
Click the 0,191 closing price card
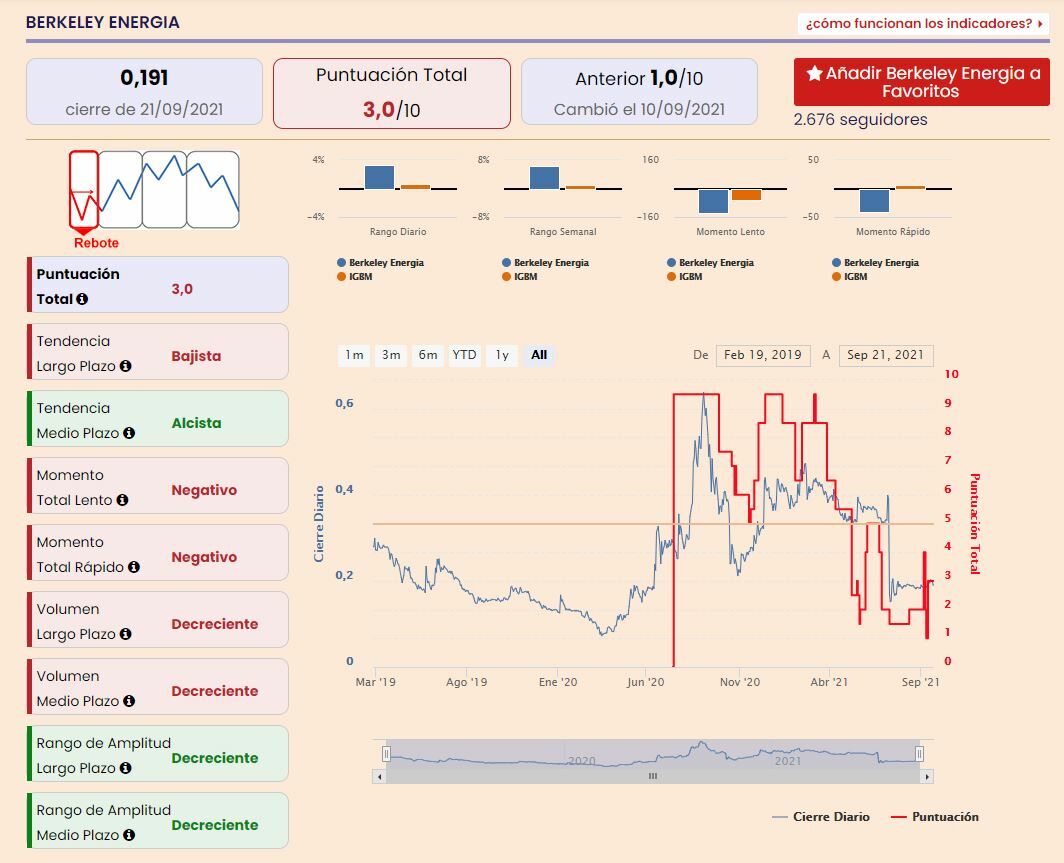pyautogui.click(x=145, y=92)
